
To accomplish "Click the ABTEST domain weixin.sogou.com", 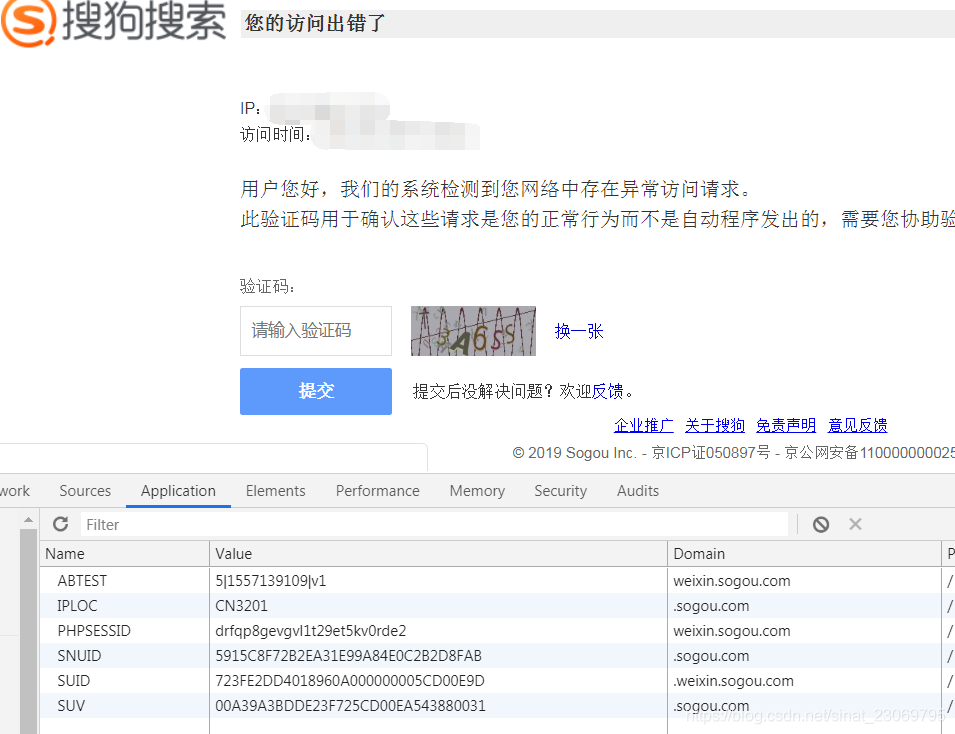I will click(731, 581).
